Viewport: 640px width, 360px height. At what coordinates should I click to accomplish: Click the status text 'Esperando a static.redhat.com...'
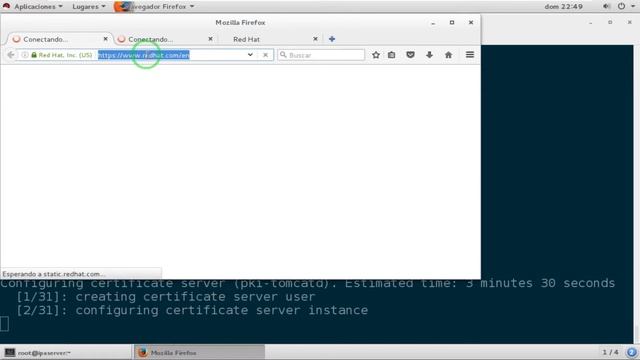point(53,274)
